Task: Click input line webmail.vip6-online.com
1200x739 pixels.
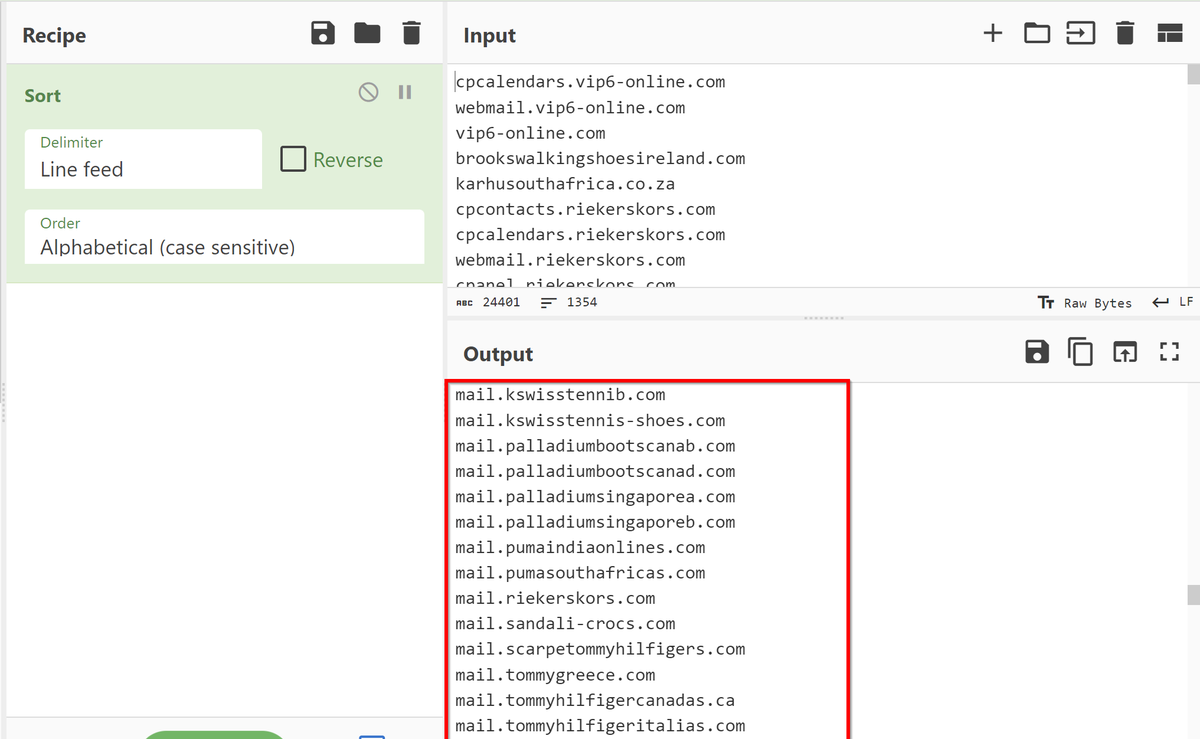Action: [x=570, y=108]
